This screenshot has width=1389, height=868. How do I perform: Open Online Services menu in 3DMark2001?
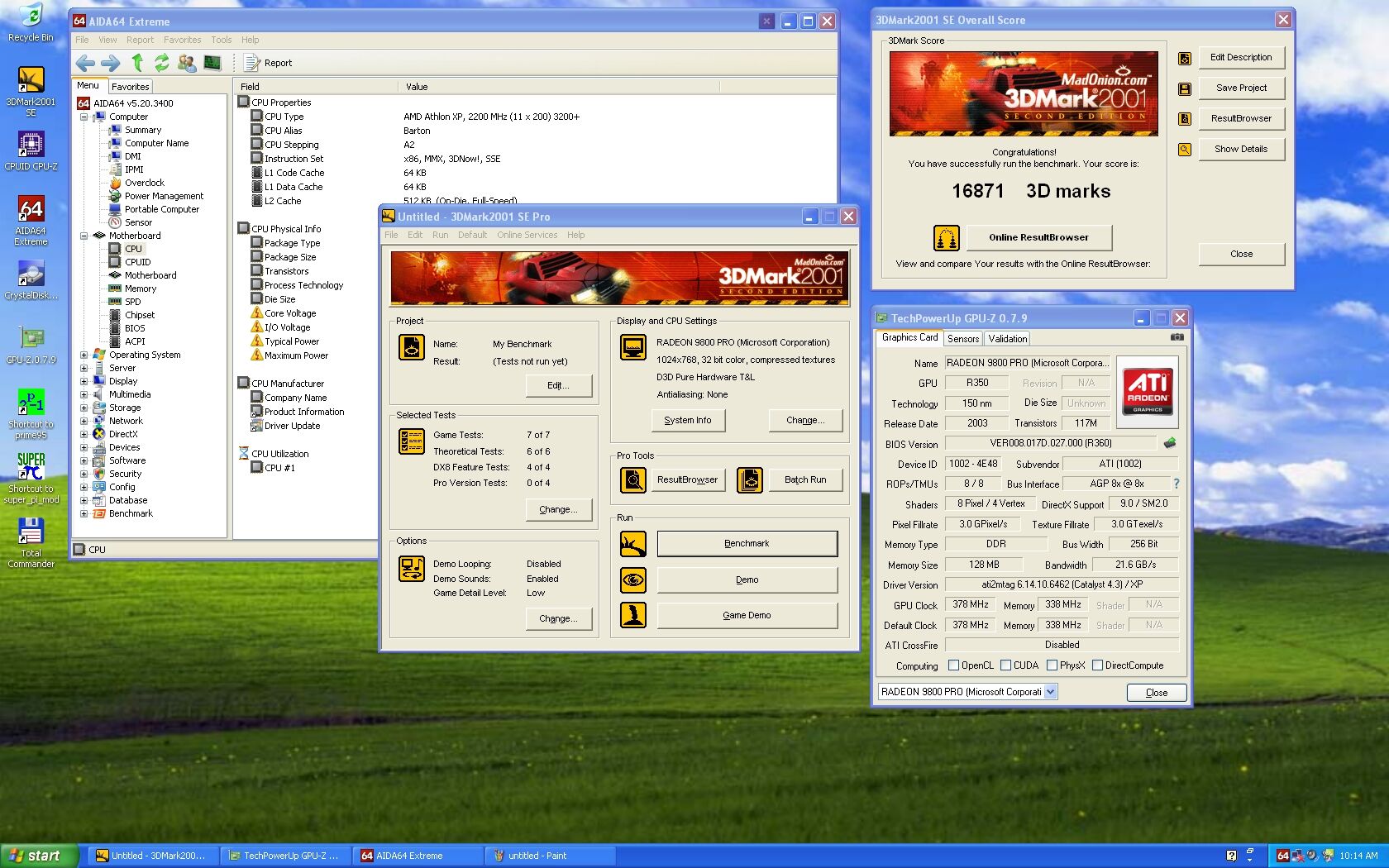[x=527, y=235]
